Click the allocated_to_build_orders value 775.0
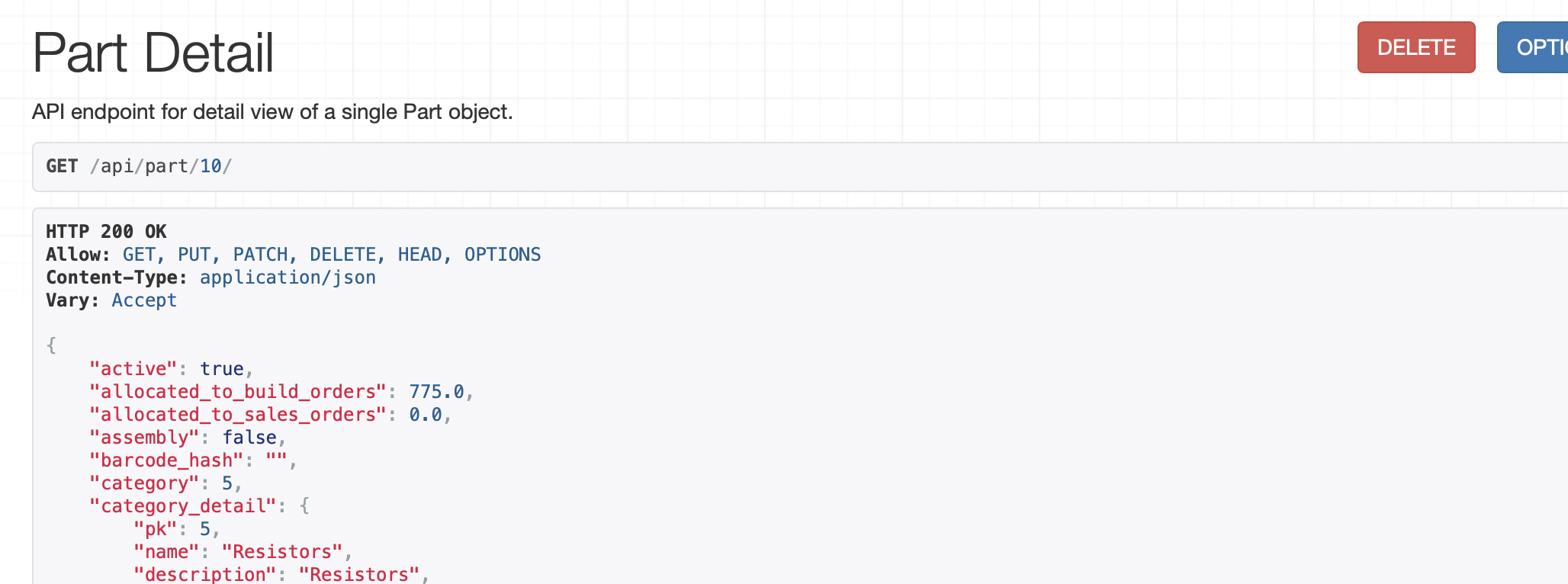This screenshot has width=1568, height=584. 439,391
